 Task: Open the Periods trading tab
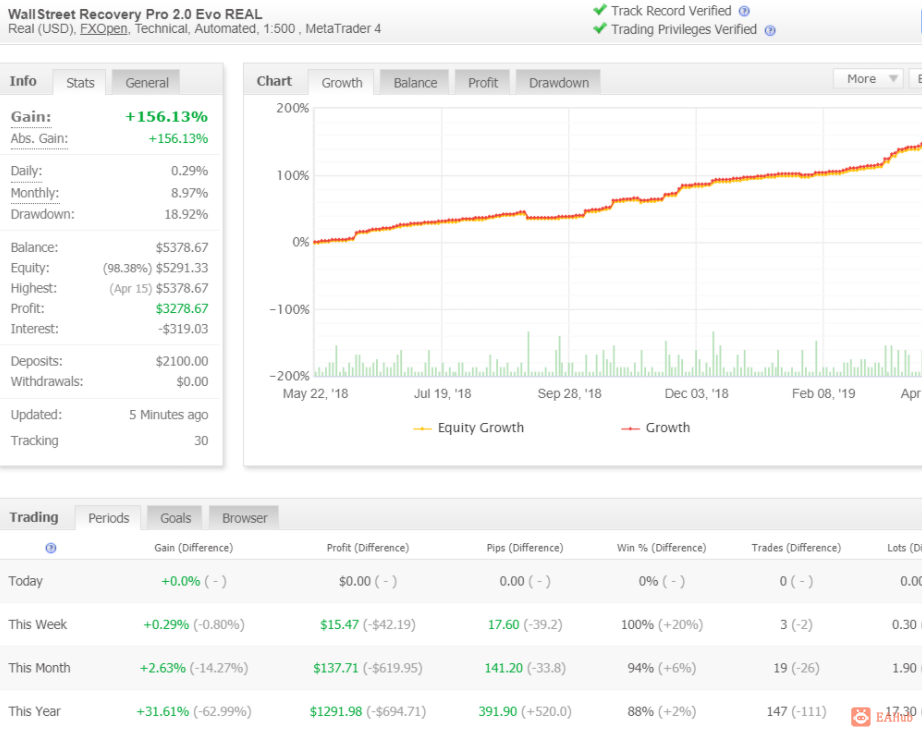(108, 518)
